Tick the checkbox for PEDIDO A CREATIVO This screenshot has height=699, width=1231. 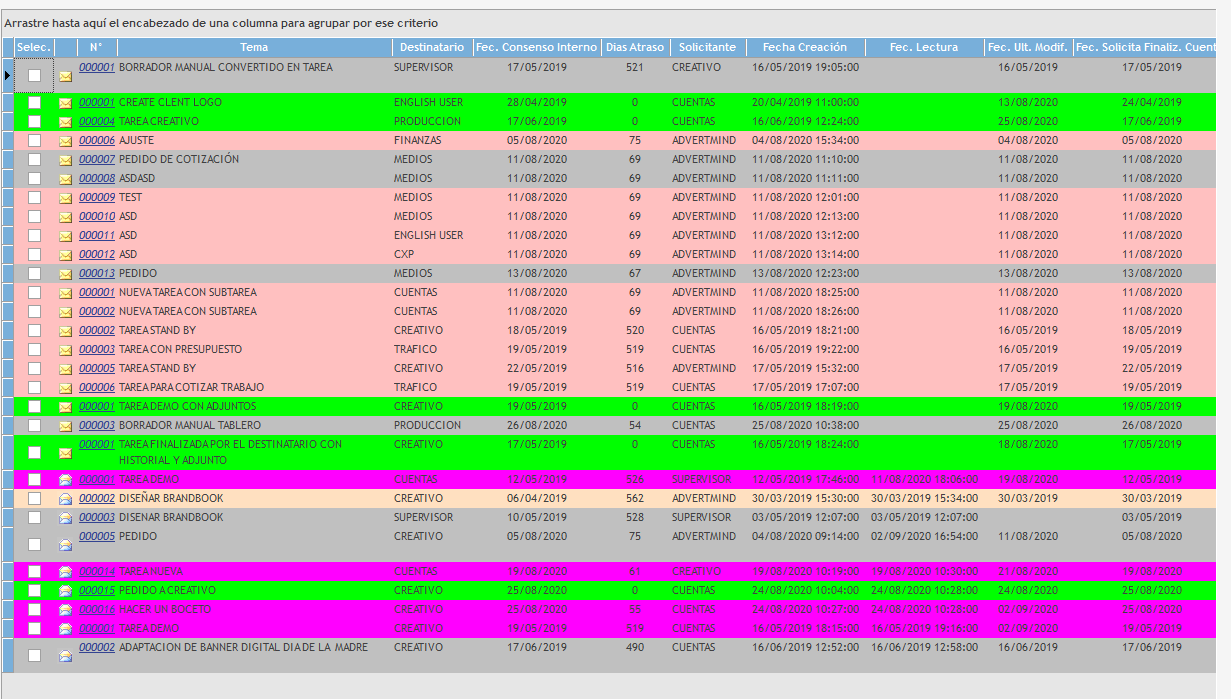(35, 591)
